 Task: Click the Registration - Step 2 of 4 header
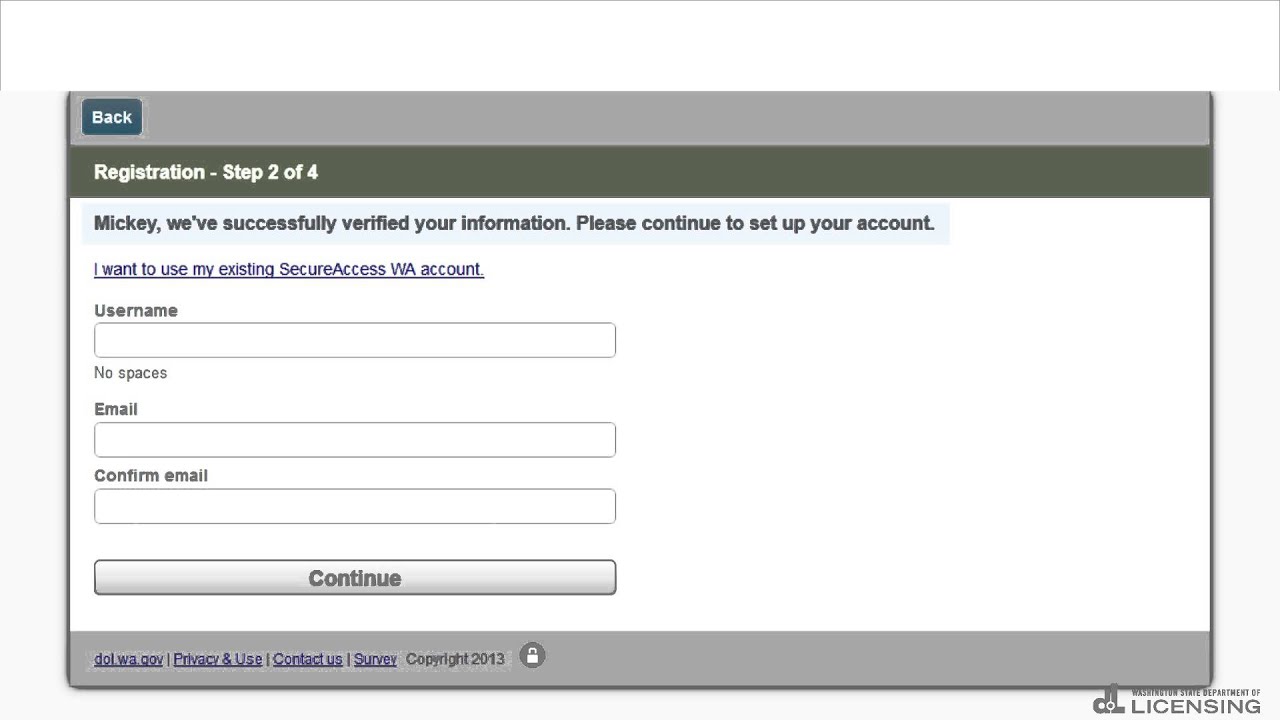tap(206, 172)
